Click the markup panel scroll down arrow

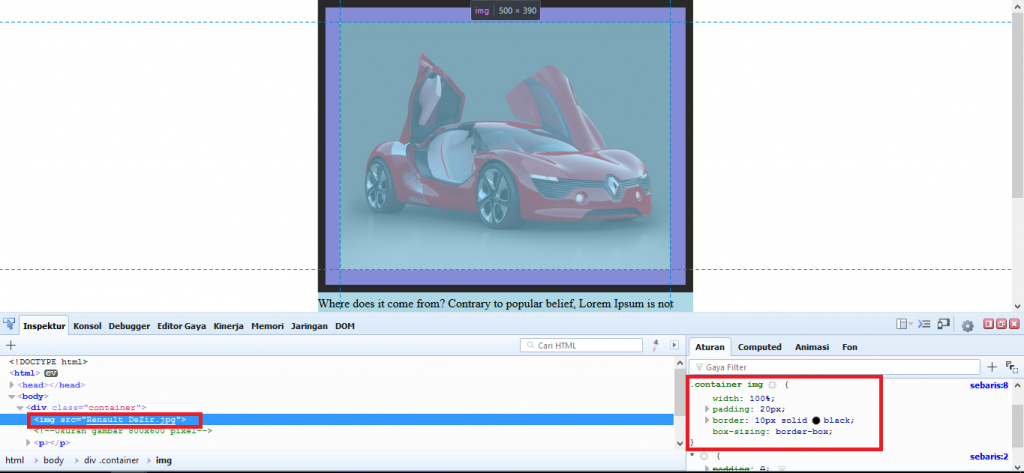tap(679, 444)
